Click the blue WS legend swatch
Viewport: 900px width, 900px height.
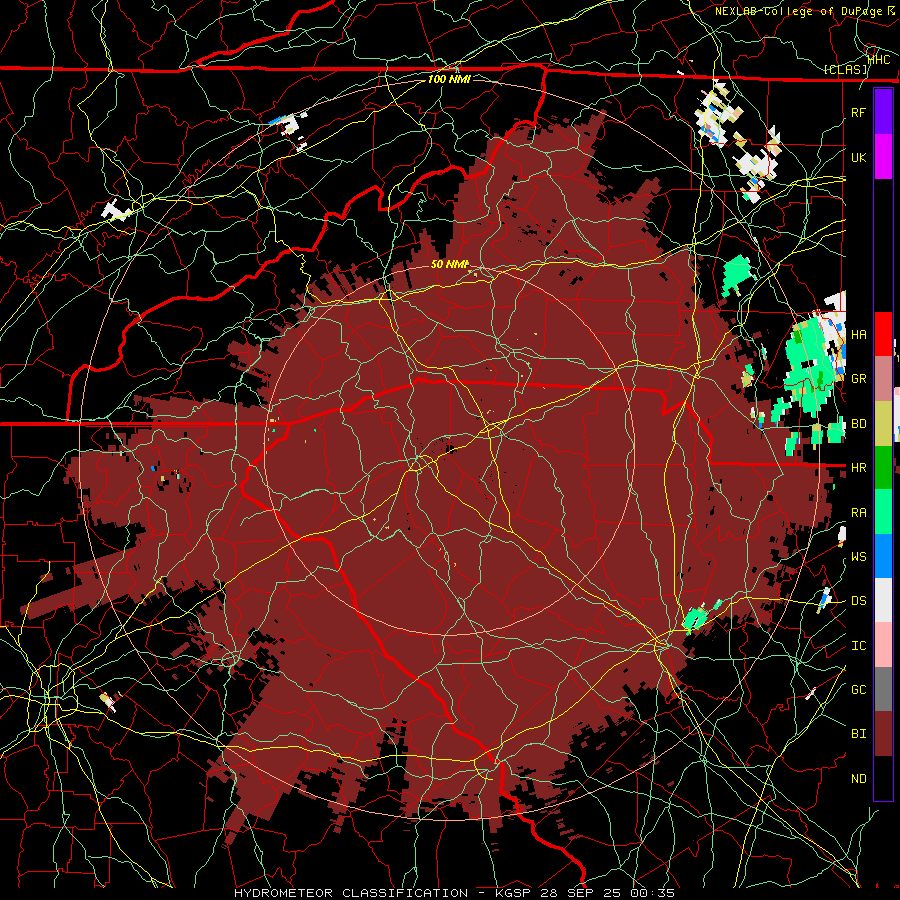point(883,556)
